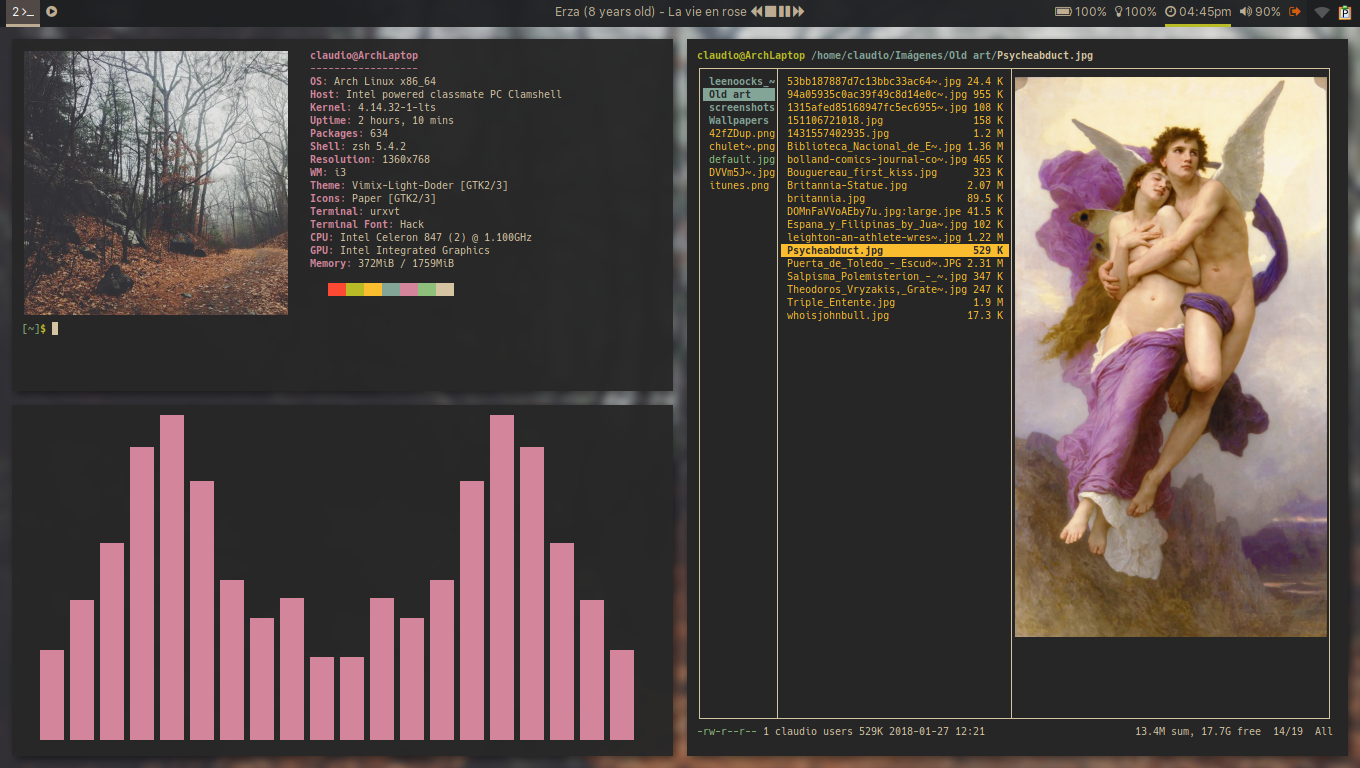Screen dimensions: 1360x768
Task: Click the path '/home/claudio/Imágenes/Old art/'
Action: (904, 55)
